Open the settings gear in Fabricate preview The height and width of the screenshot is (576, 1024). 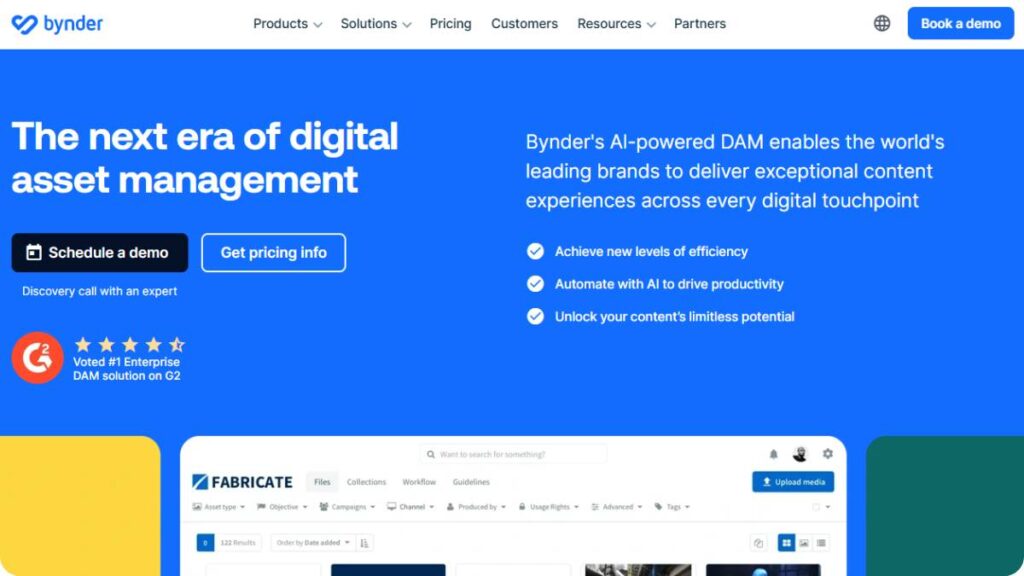coord(827,453)
